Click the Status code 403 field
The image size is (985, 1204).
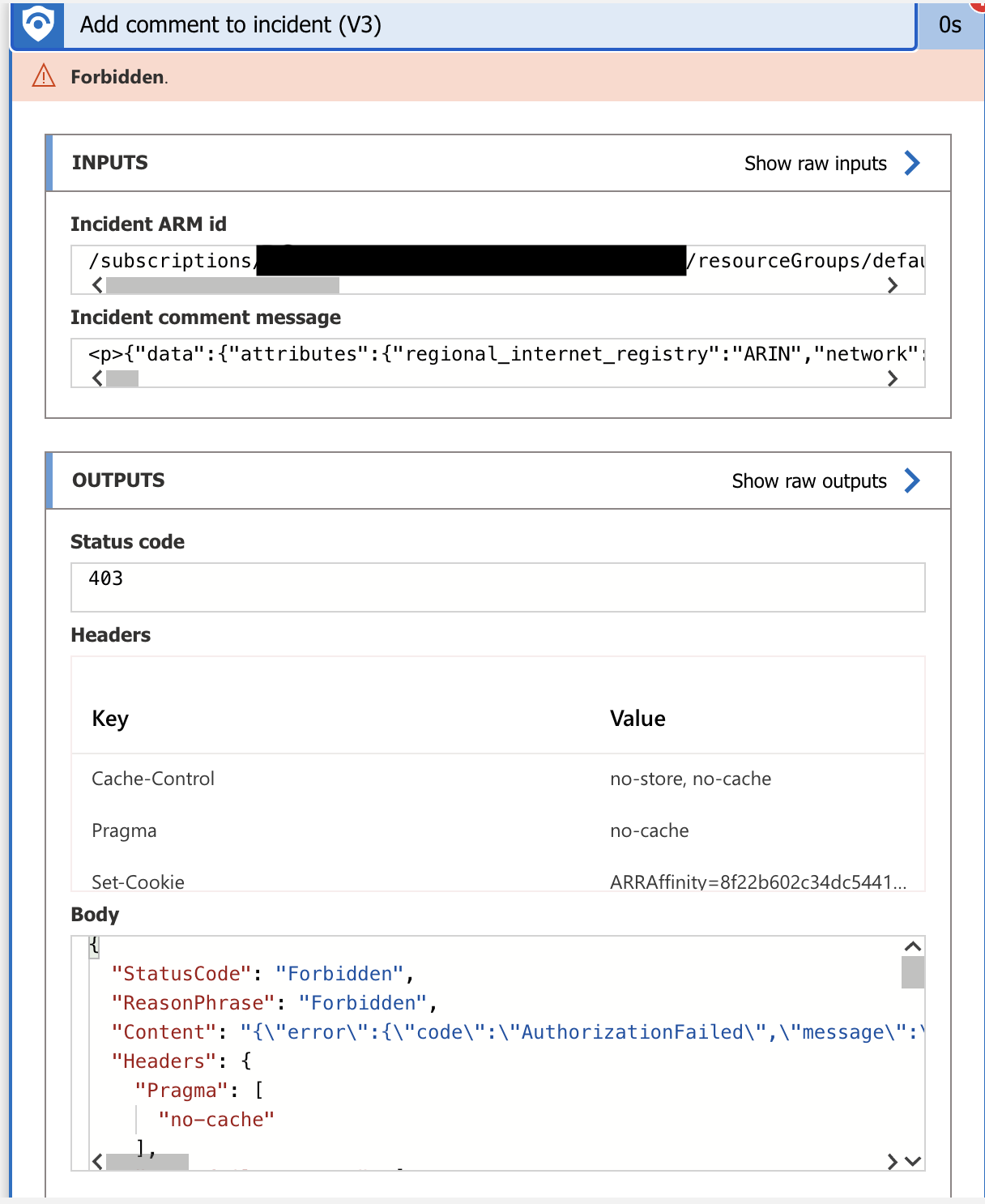point(498,587)
